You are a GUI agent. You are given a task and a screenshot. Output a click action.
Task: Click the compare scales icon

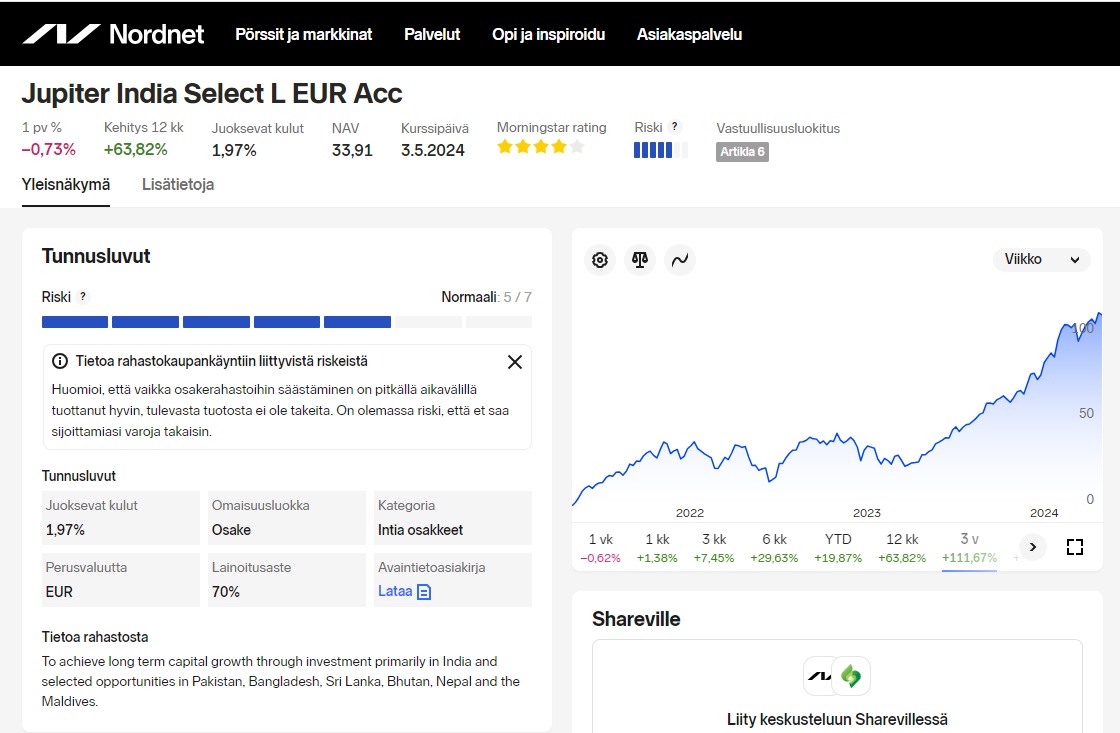(640, 260)
